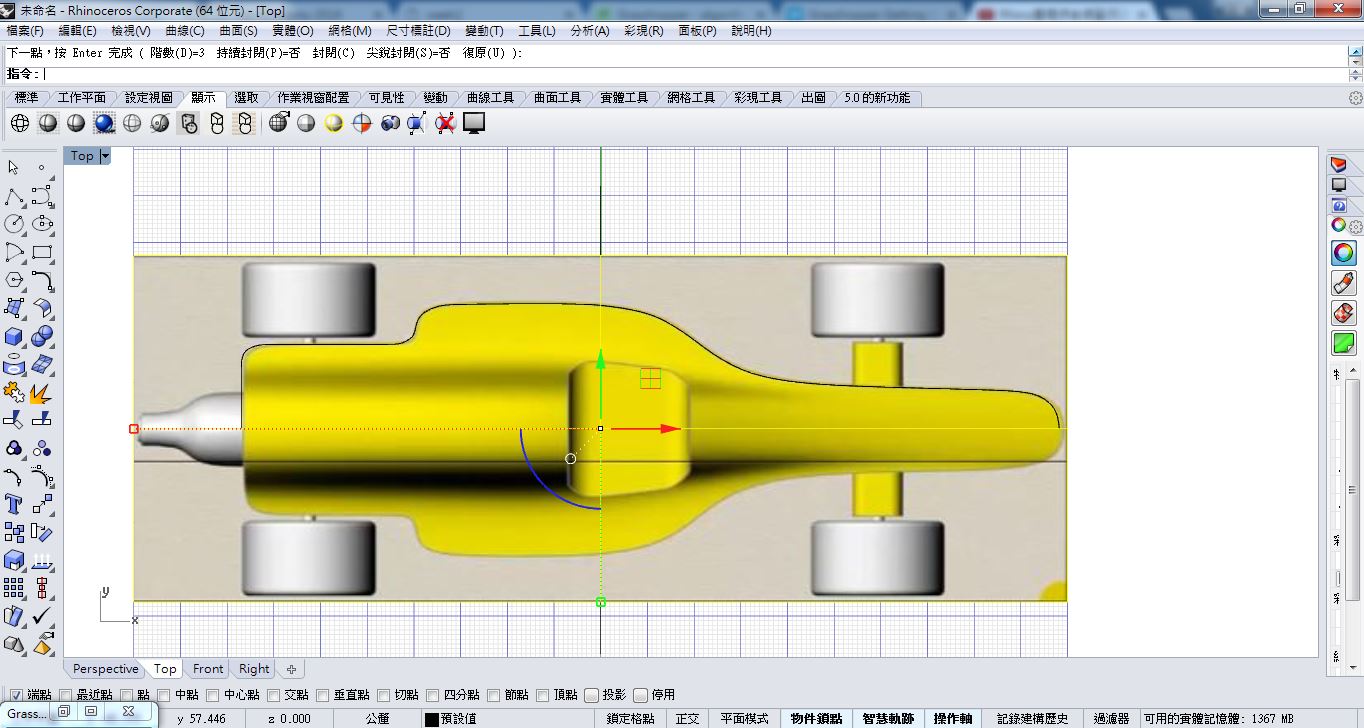
Task: Click the explode tool icon
Action: [42, 392]
